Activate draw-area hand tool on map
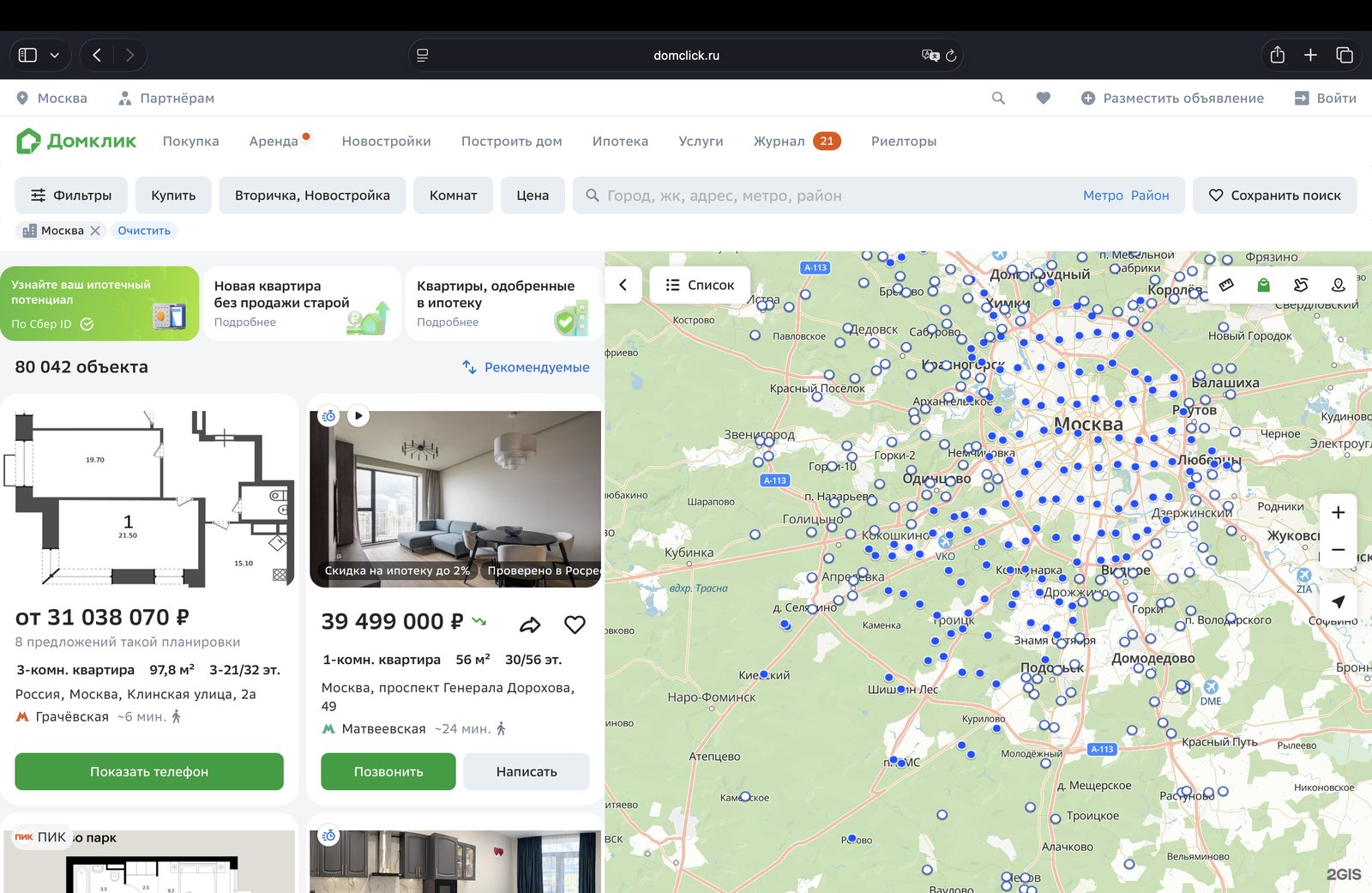 pyautogui.click(x=1301, y=285)
